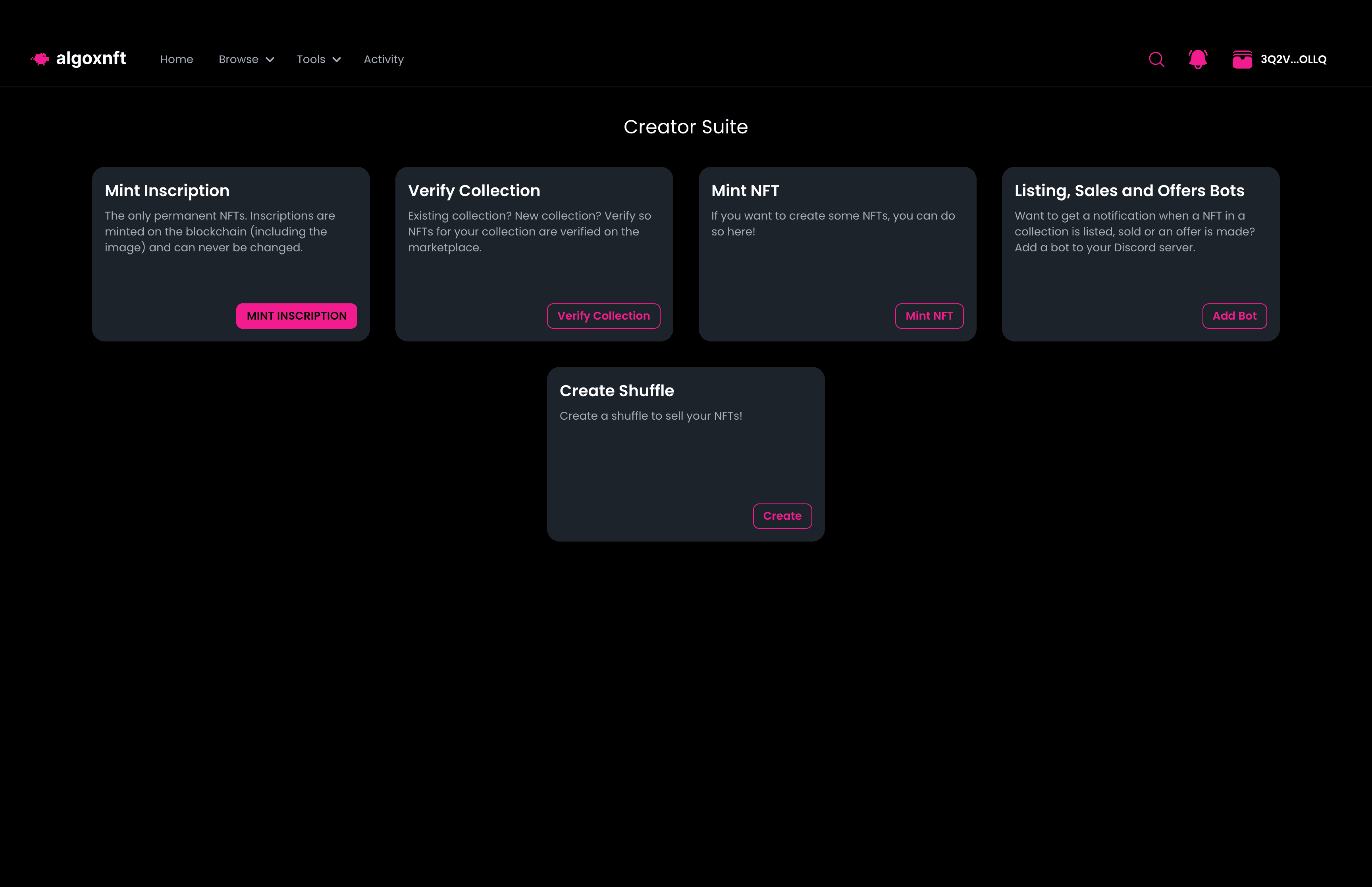
Task: Click the algoxnft logo icon
Action: (40, 59)
